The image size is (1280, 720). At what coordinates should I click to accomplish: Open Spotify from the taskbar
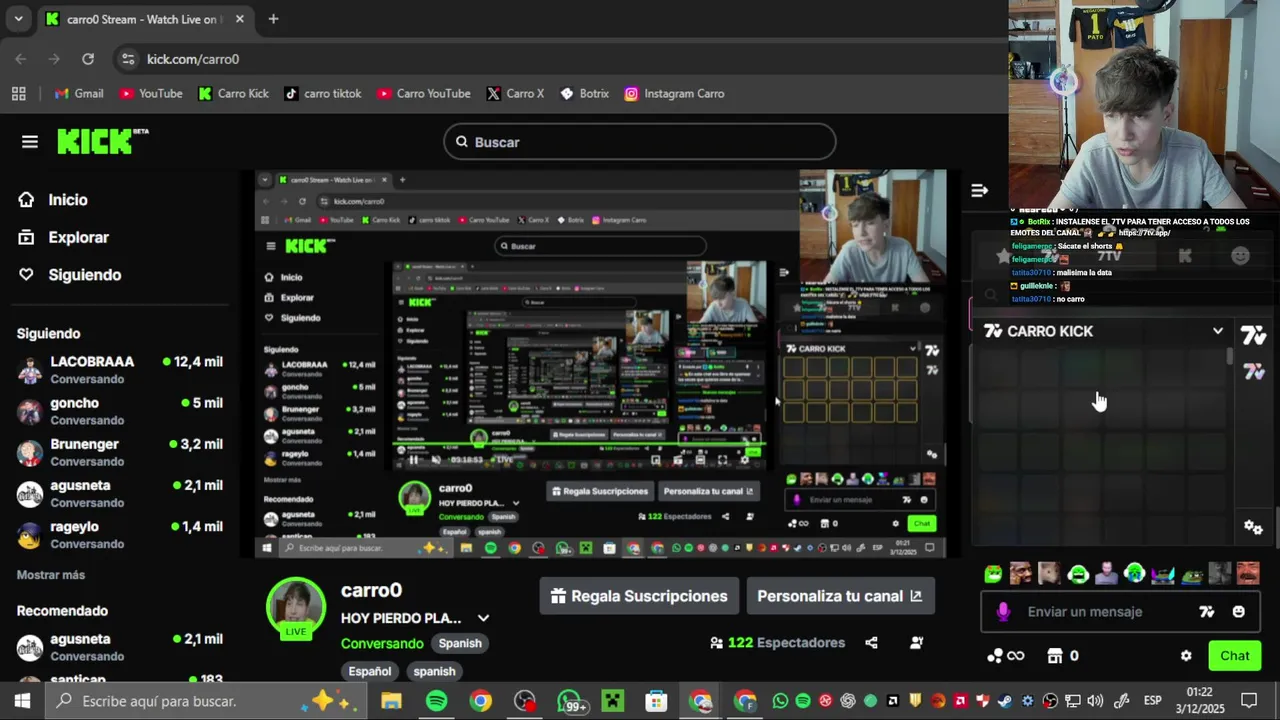[x=437, y=701]
